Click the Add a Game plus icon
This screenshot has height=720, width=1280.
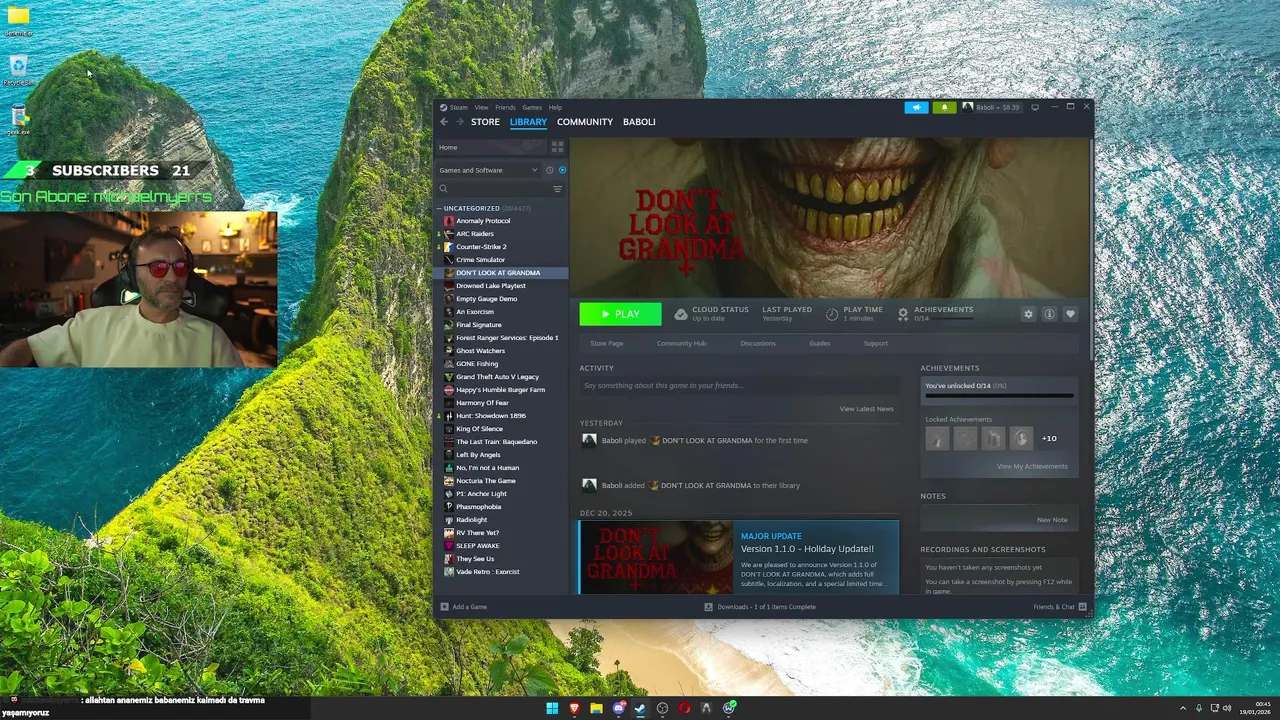coord(444,607)
